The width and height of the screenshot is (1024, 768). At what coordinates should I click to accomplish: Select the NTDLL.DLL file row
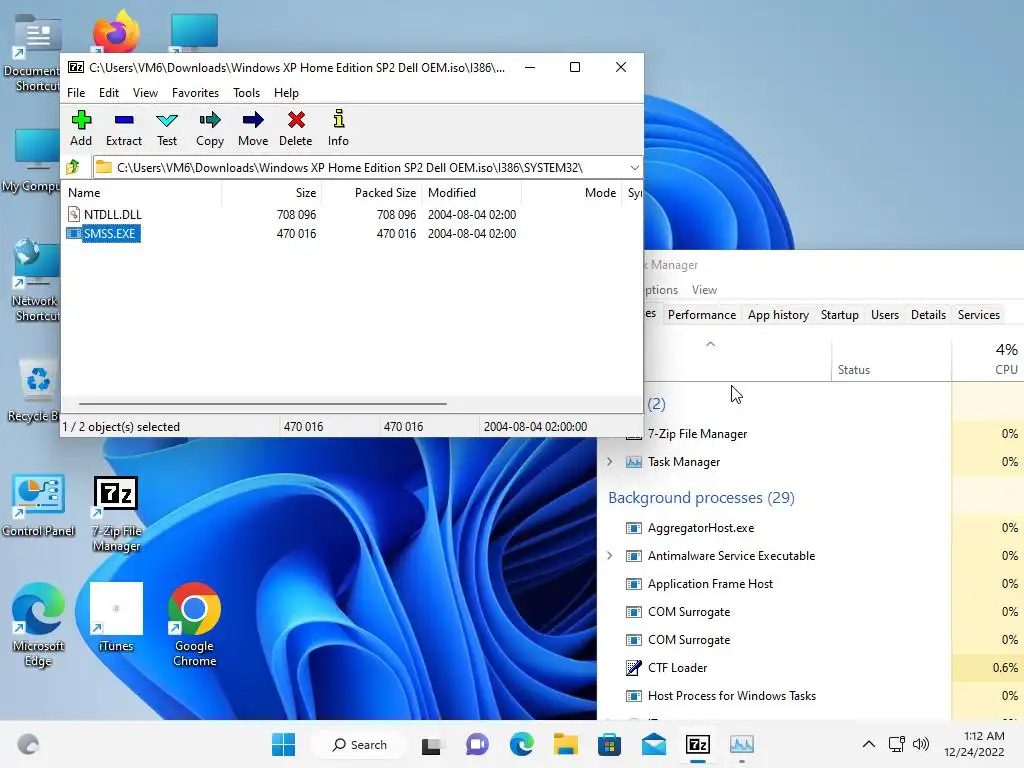click(x=353, y=214)
